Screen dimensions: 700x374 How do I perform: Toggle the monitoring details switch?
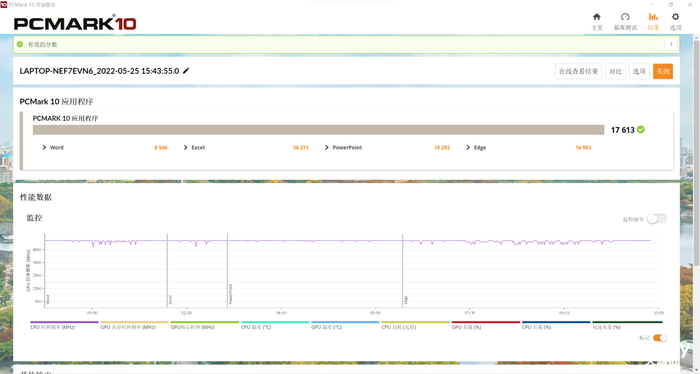pos(657,219)
